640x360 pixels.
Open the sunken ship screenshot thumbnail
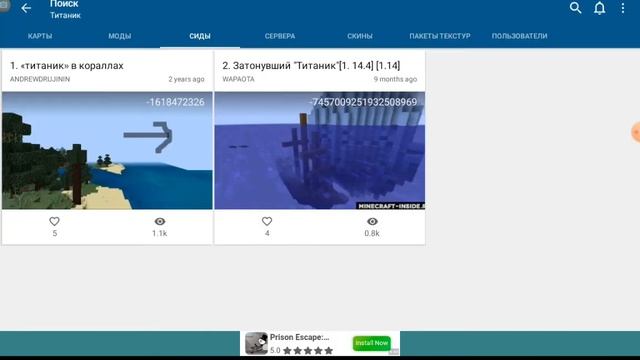(320, 151)
